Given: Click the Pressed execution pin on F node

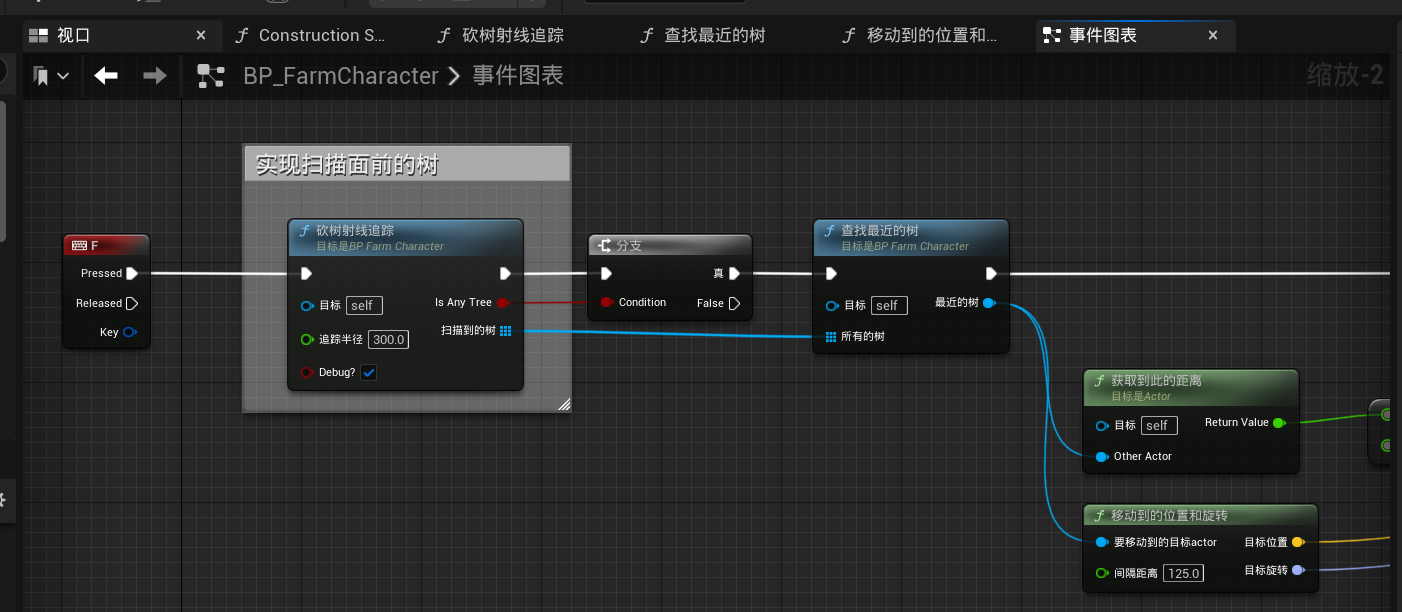Looking at the screenshot, I should click(x=132, y=273).
